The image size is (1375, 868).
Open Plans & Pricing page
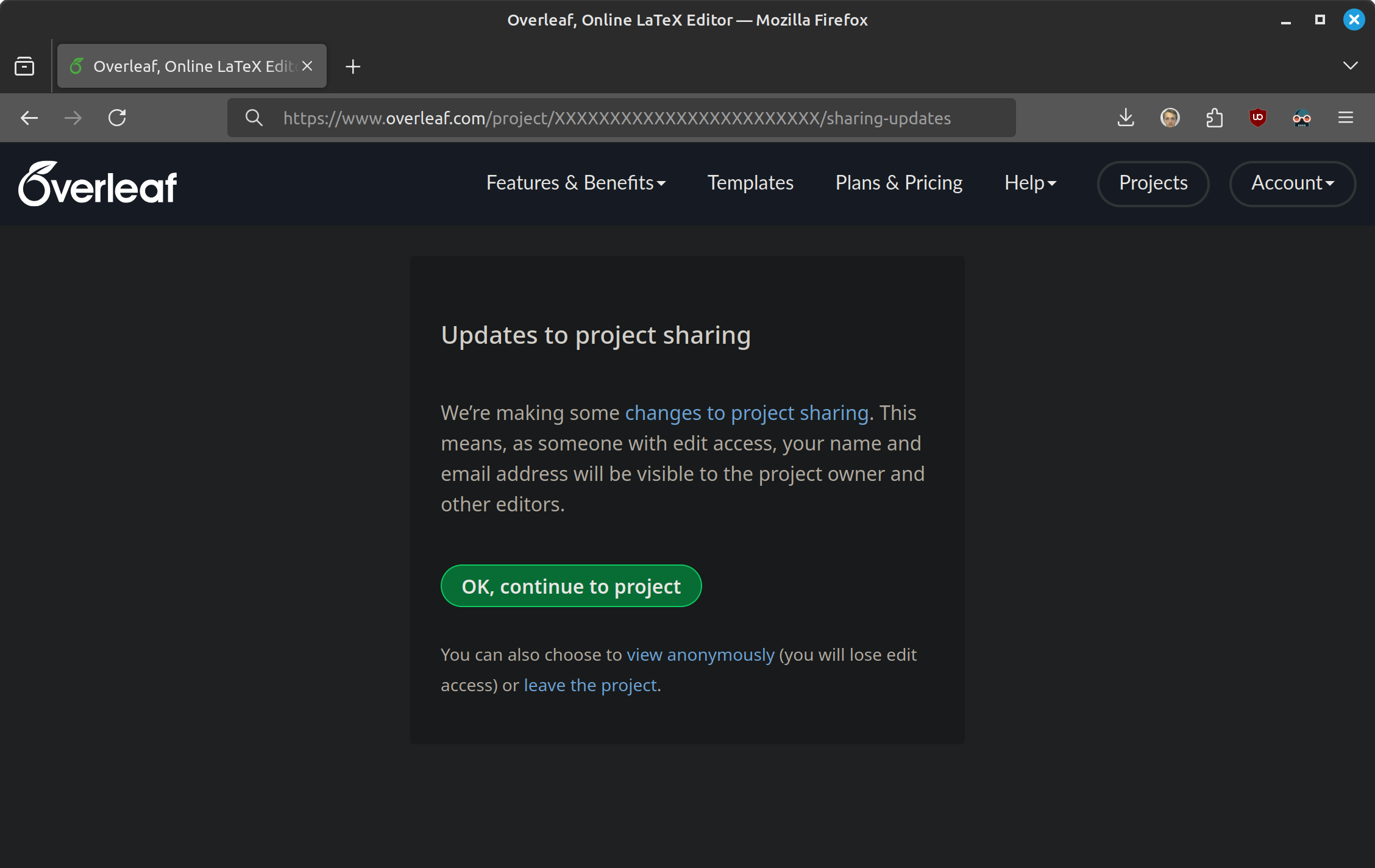click(x=899, y=183)
